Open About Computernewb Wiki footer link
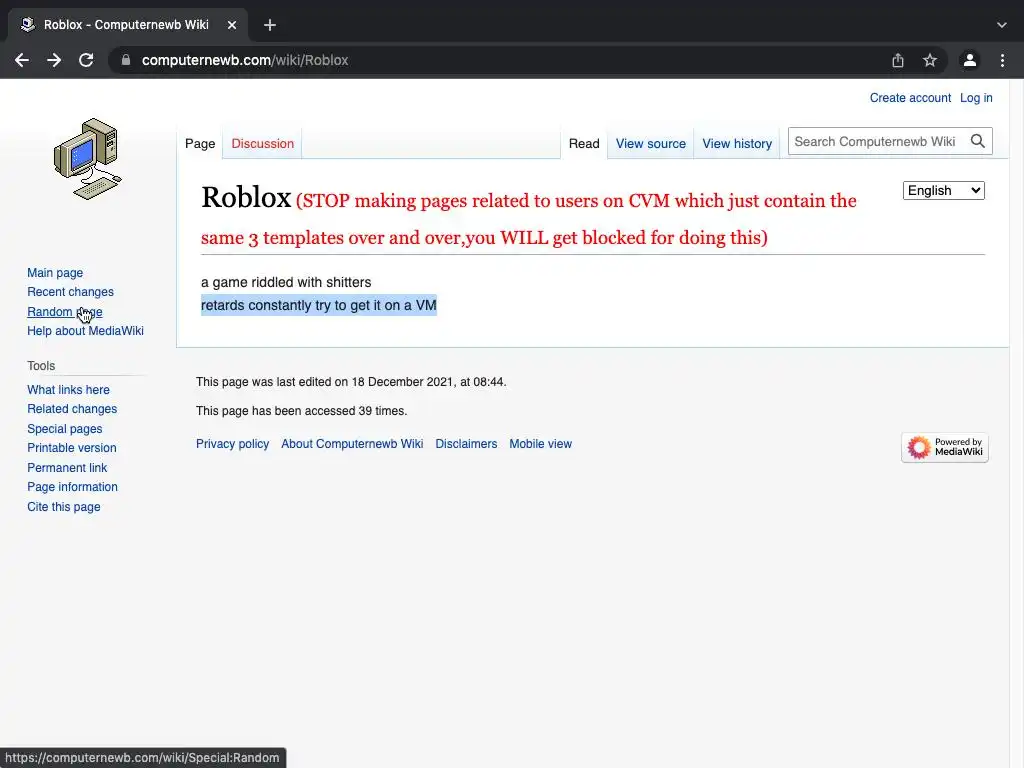The height and width of the screenshot is (768, 1024). pos(352,444)
